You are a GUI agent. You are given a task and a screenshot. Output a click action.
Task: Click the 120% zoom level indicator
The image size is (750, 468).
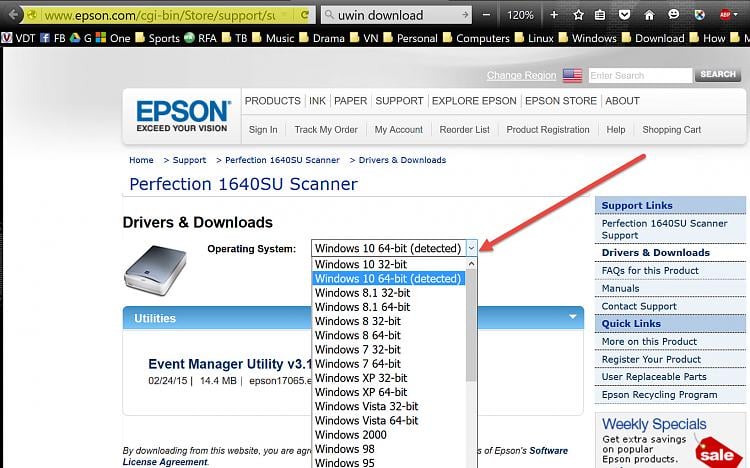coord(520,15)
